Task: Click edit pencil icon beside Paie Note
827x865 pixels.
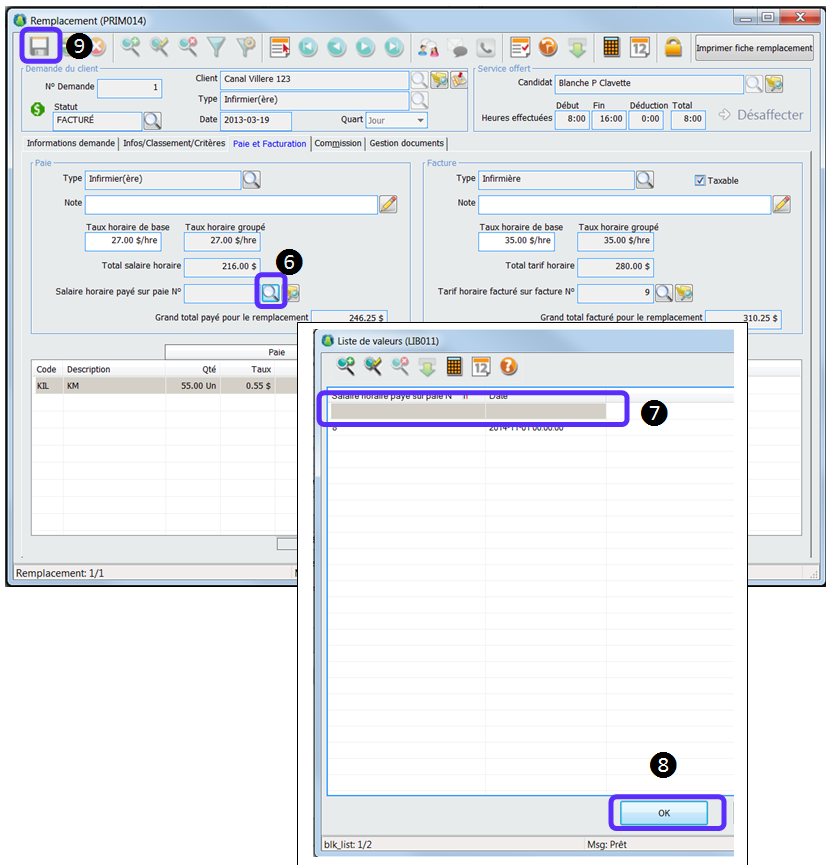Action: pos(388,204)
